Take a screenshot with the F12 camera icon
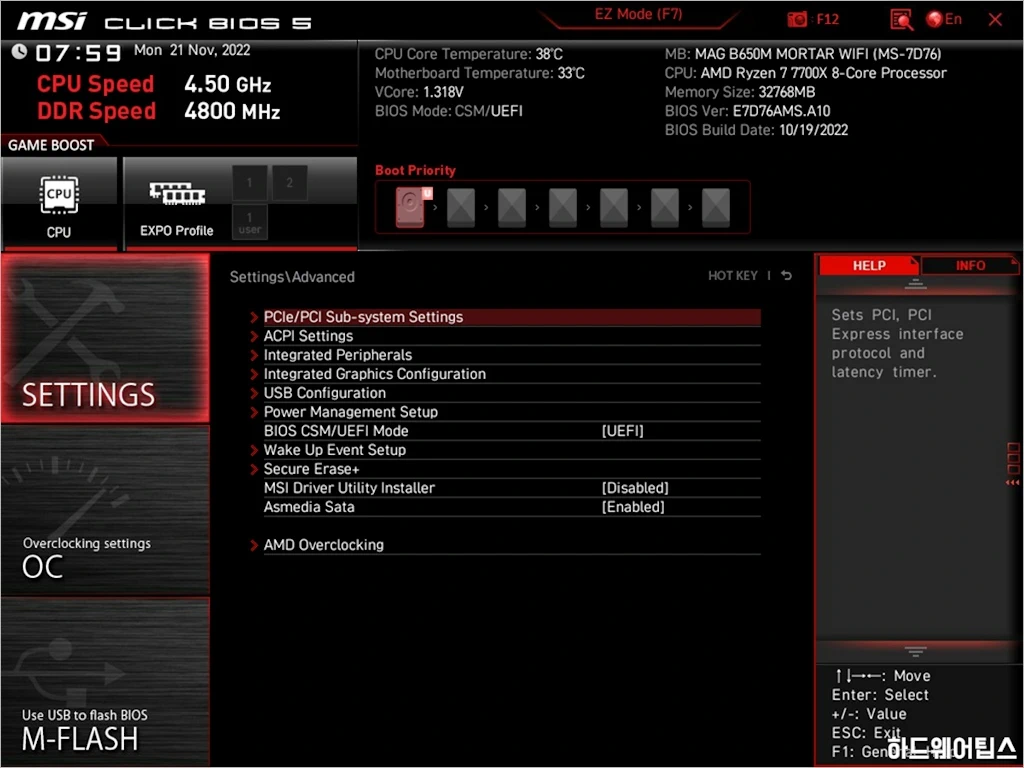This screenshot has width=1024, height=768. coord(797,20)
